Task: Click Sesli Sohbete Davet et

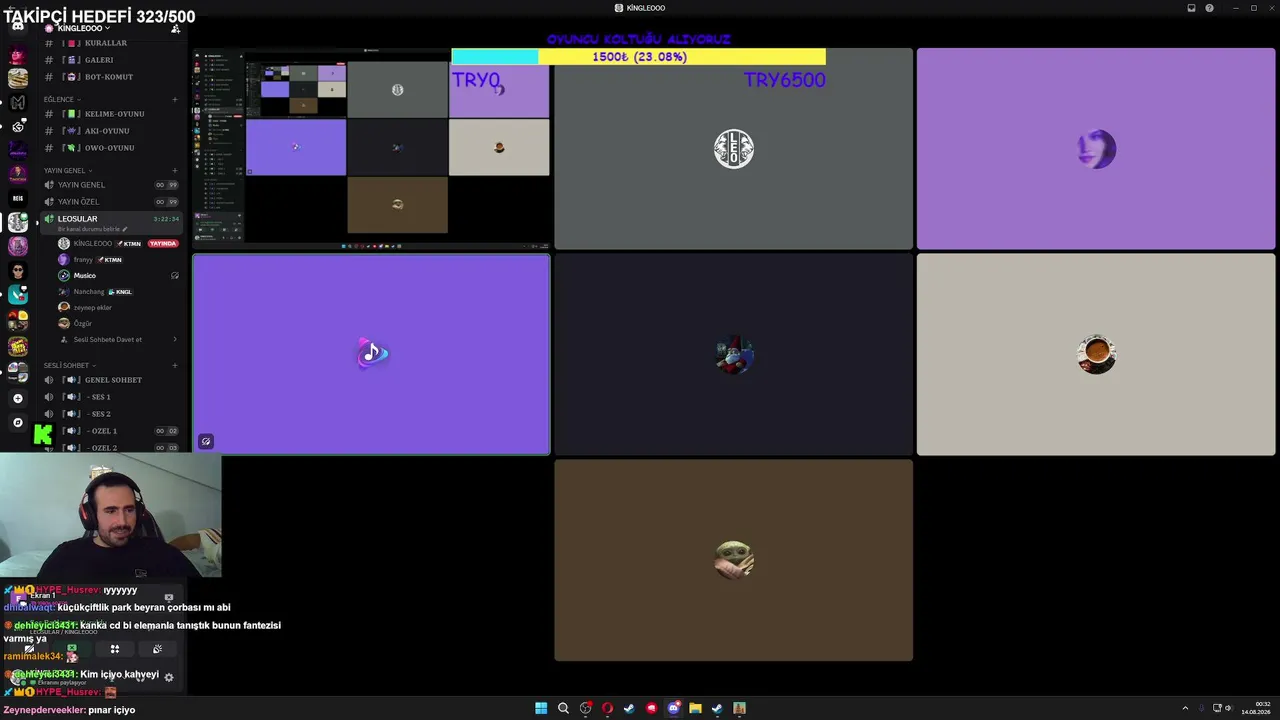Action: pos(118,339)
